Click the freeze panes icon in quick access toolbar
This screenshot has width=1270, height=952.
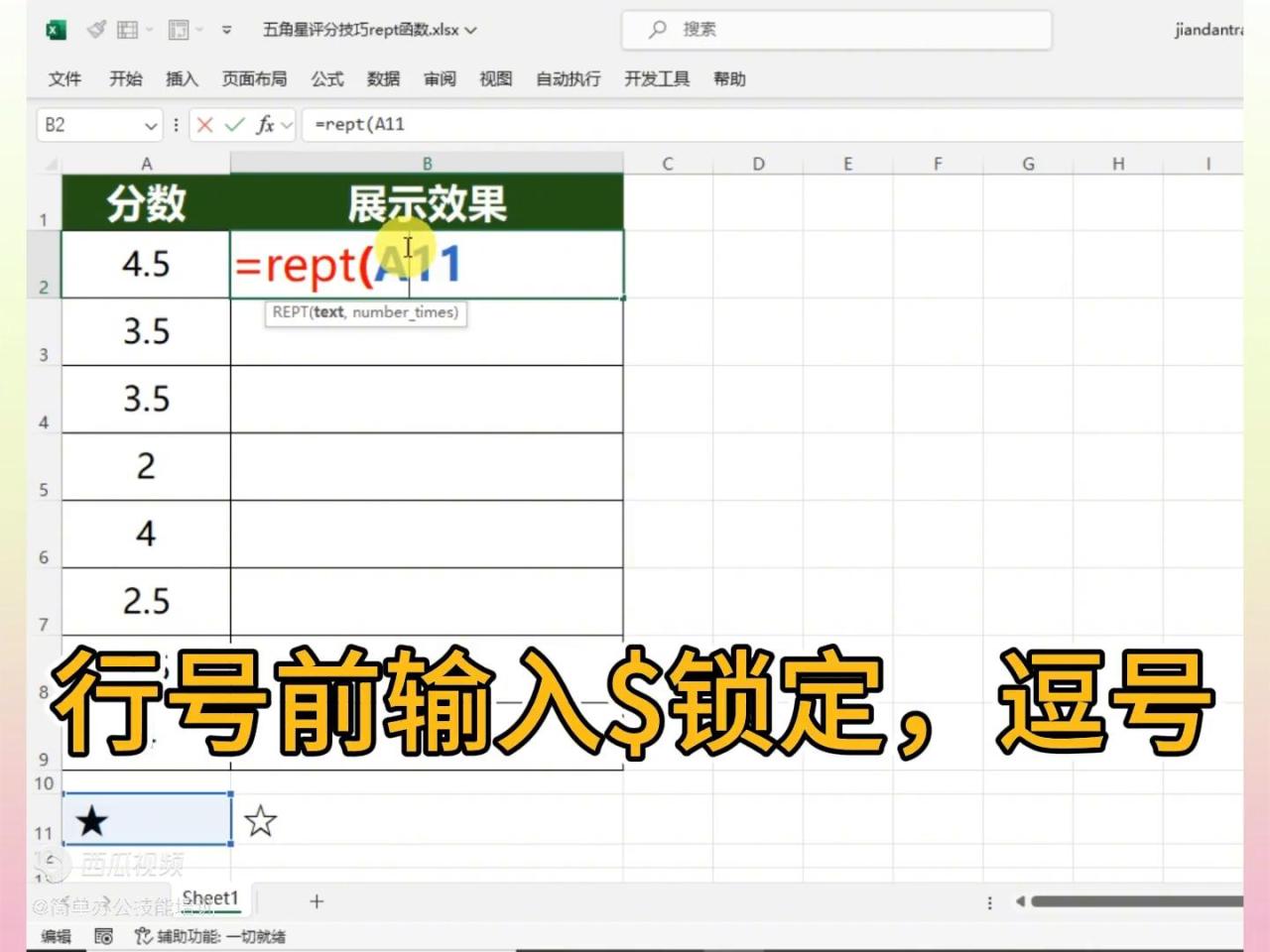pyautogui.click(x=179, y=30)
